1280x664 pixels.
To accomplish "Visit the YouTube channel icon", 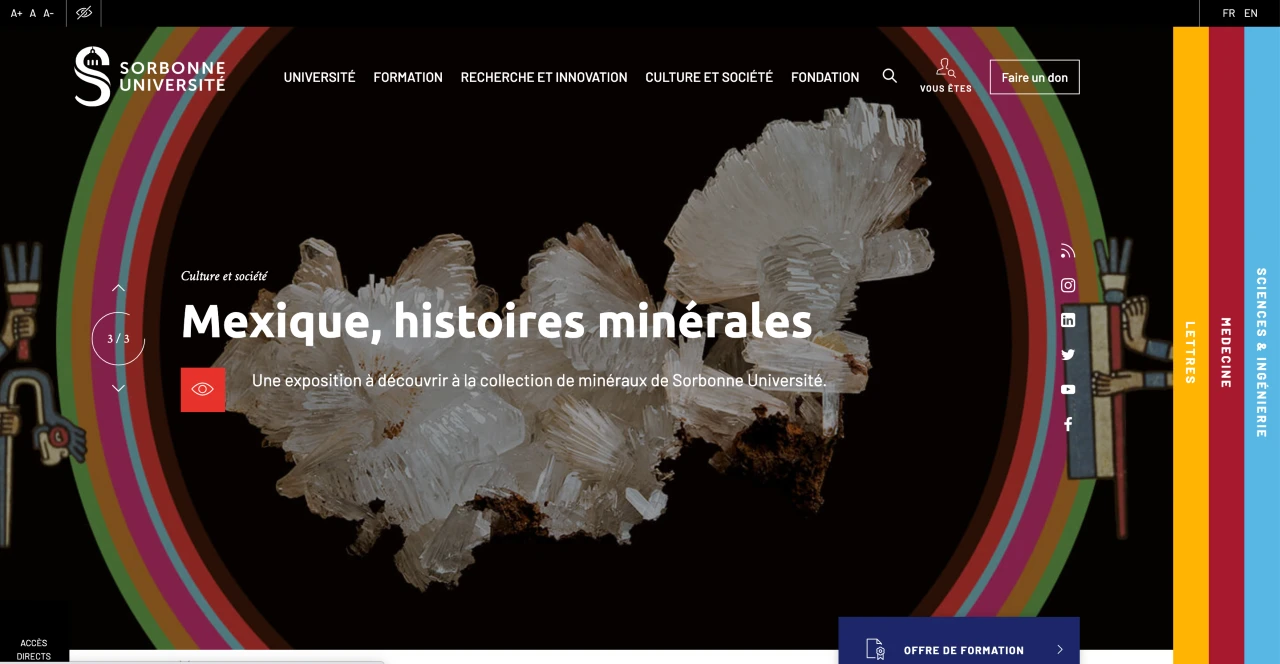I will click(1068, 389).
